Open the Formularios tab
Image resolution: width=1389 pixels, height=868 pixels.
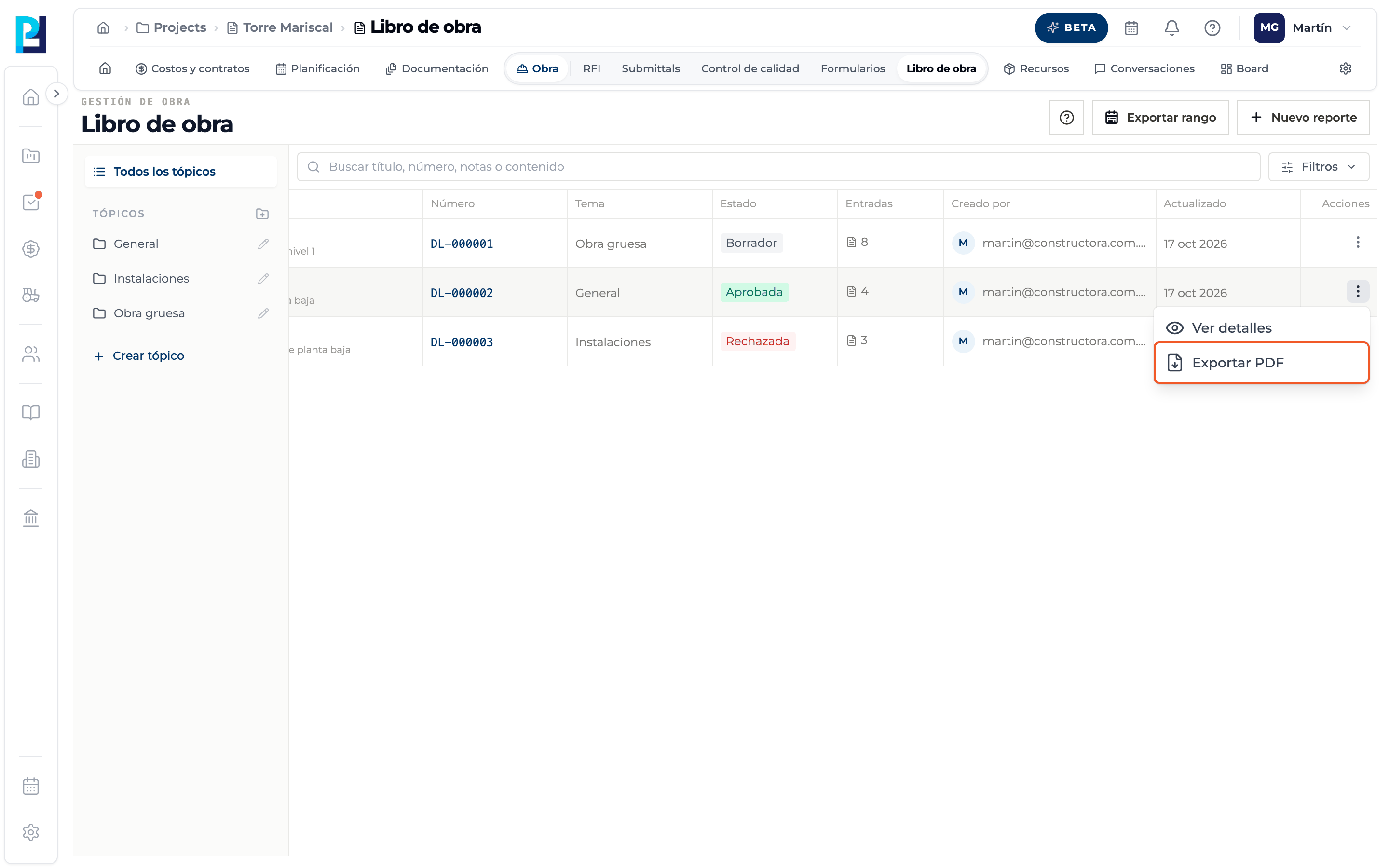point(852,68)
